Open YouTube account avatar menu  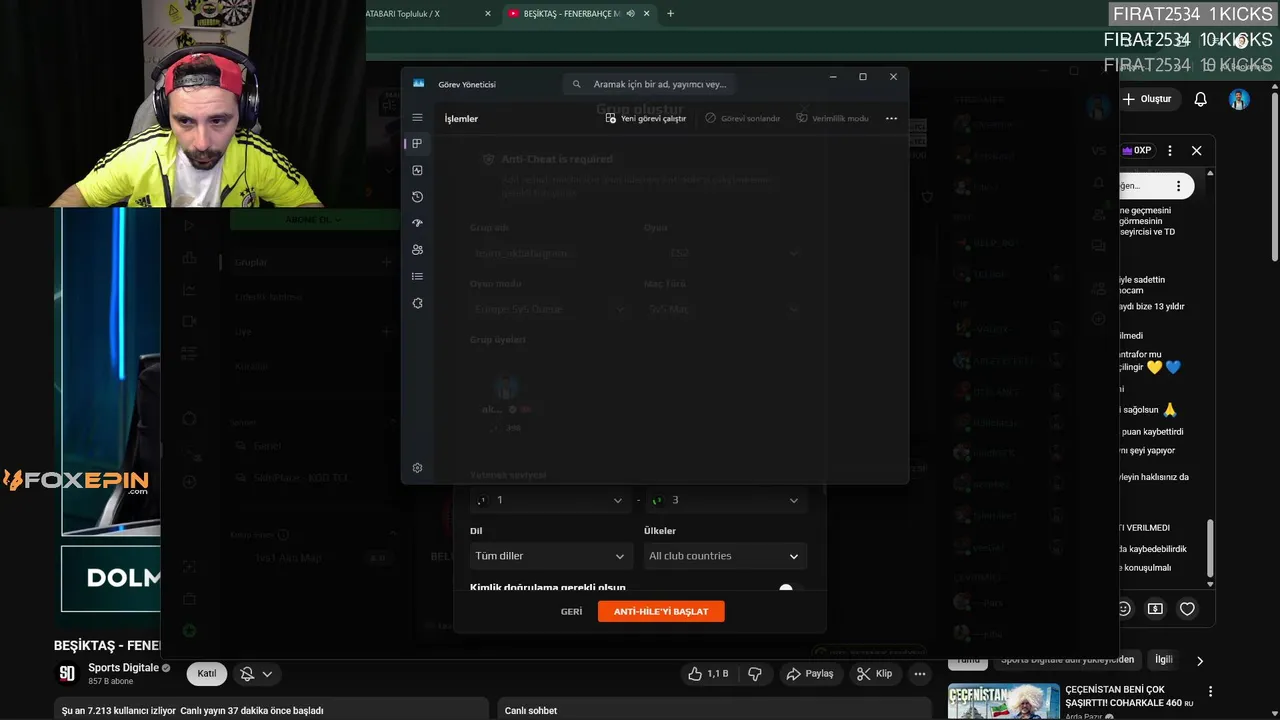1239,99
